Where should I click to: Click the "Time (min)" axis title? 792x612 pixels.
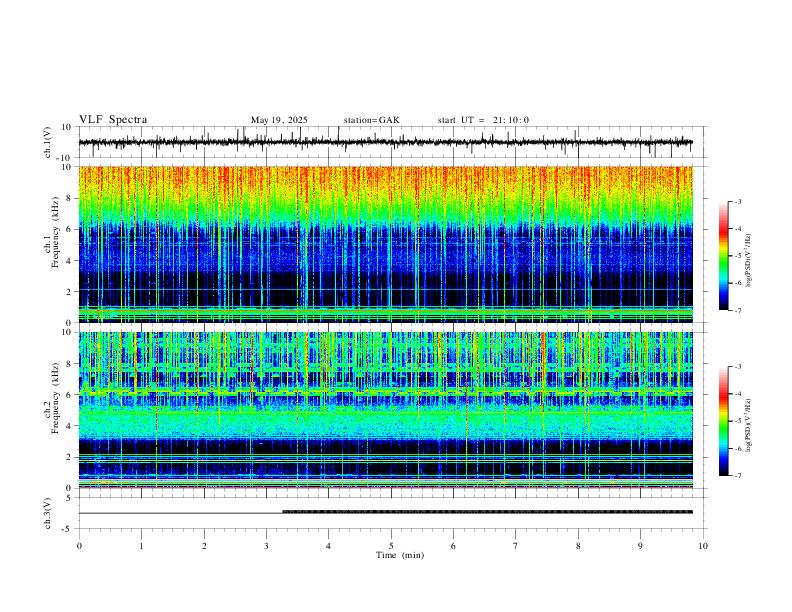pyautogui.click(x=400, y=555)
